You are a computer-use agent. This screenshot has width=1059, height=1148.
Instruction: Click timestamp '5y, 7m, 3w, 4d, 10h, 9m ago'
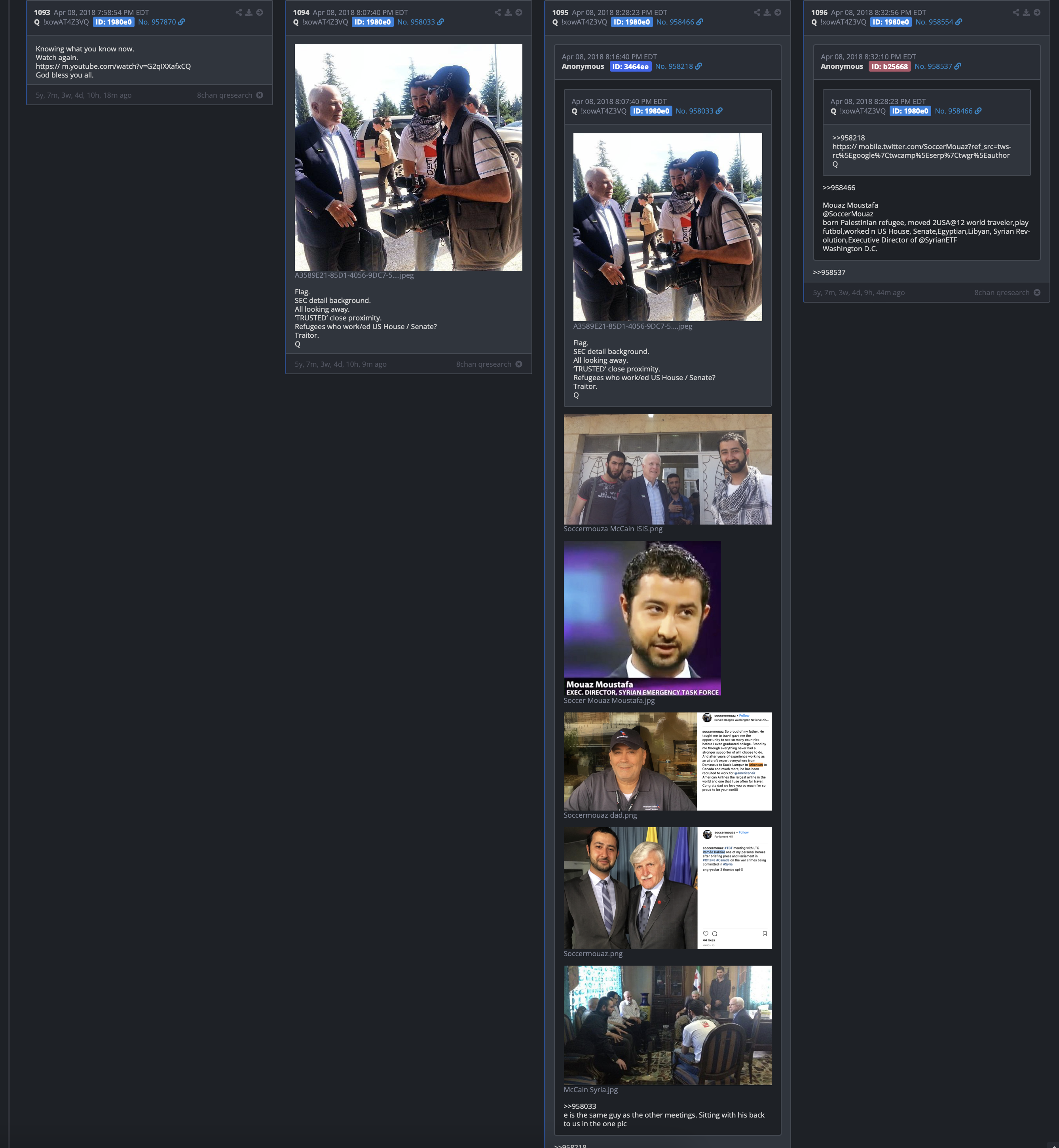click(x=340, y=364)
